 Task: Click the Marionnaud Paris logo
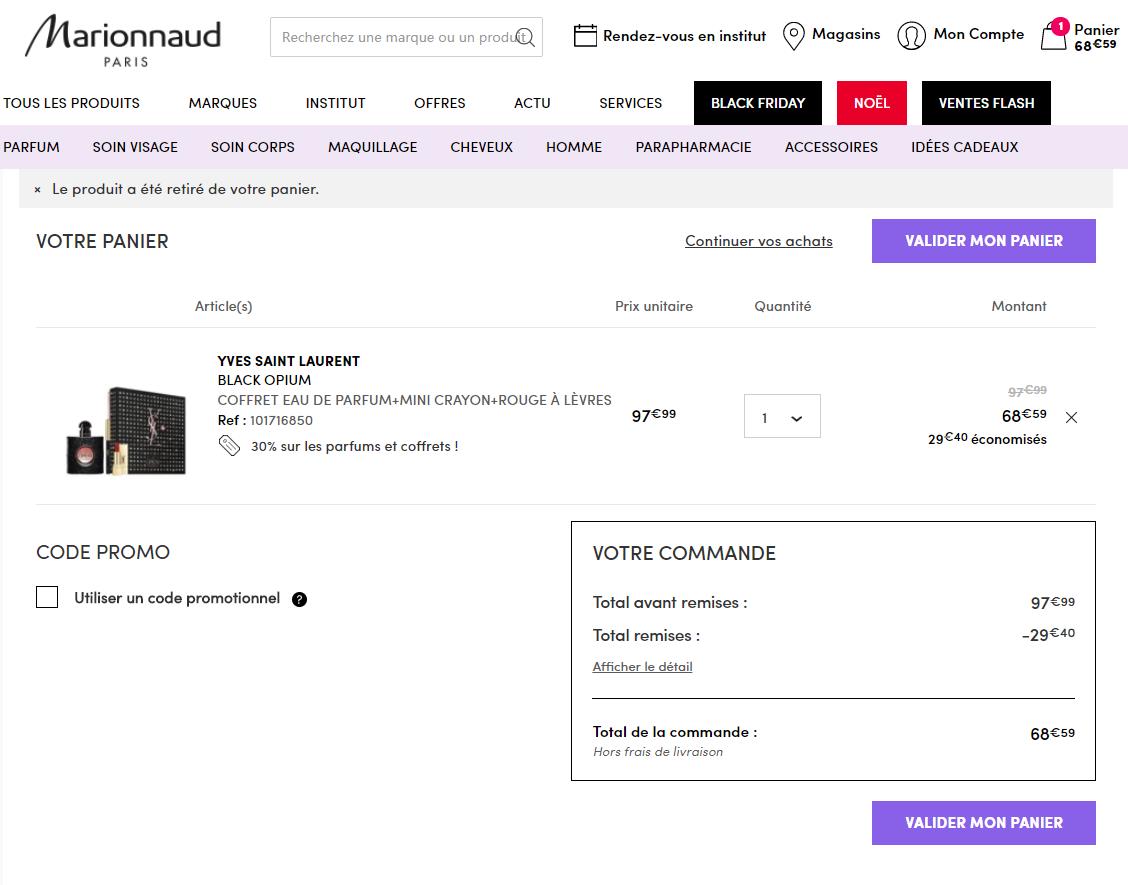[x=123, y=41]
